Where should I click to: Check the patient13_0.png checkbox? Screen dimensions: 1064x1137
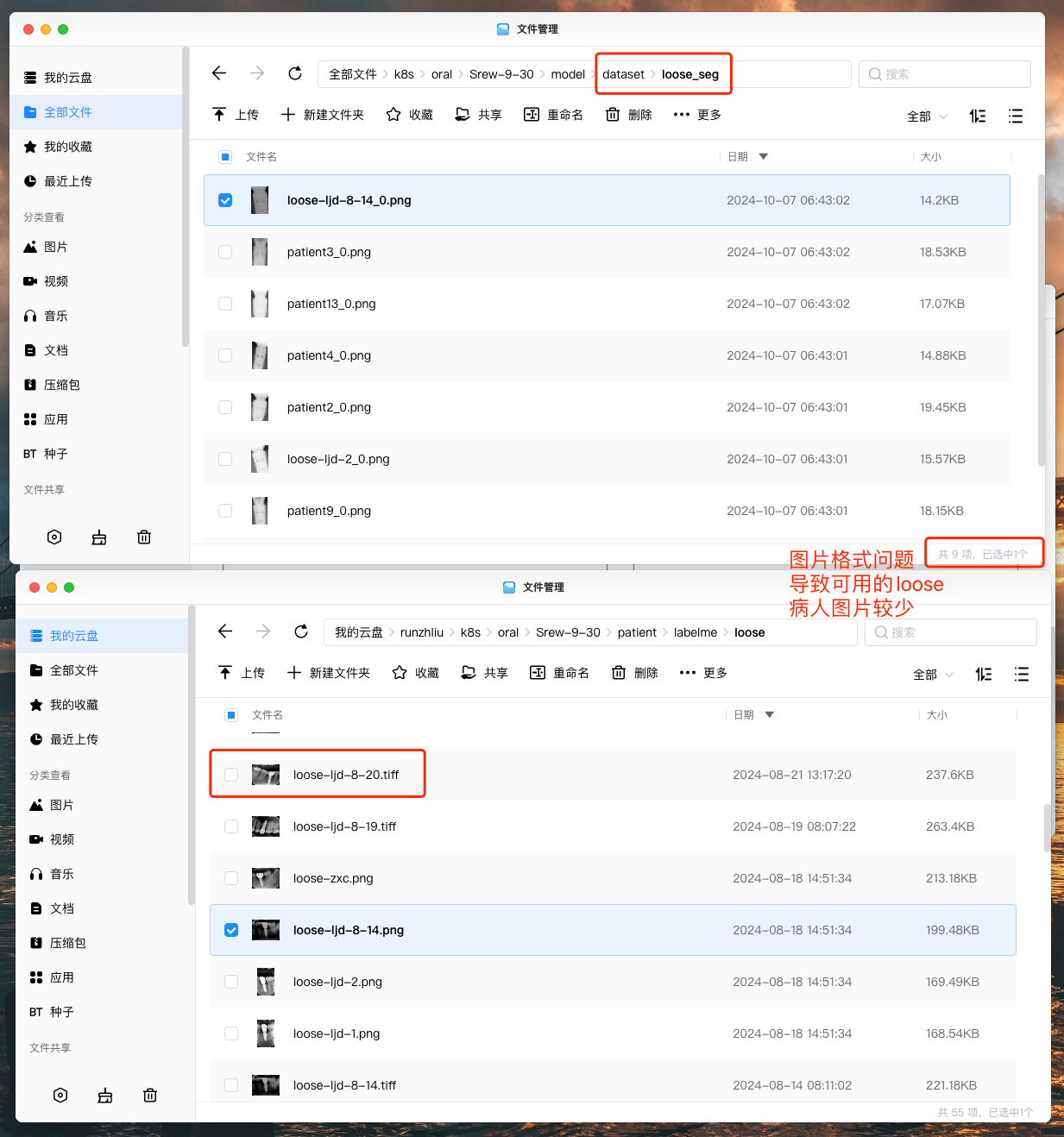pyautogui.click(x=225, y=304)
